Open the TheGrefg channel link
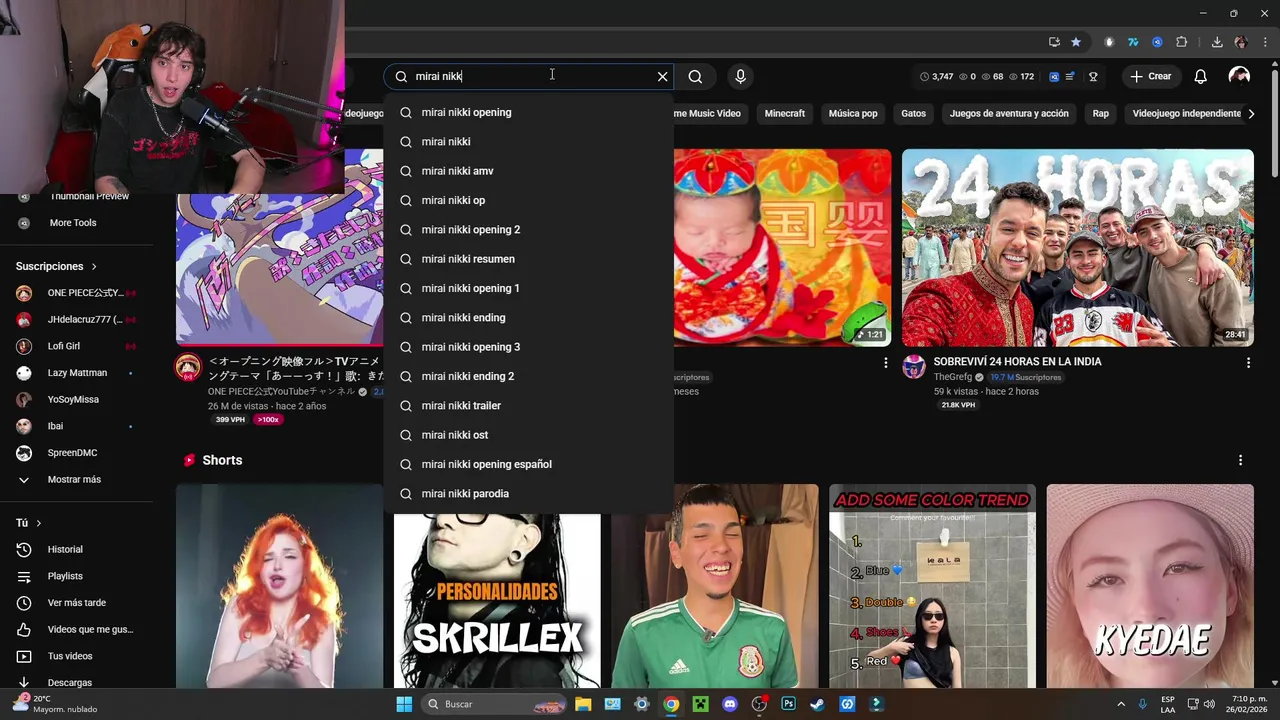Viewport: 1280px width, 720px height. pyautogui.click(x=952, y=377)
